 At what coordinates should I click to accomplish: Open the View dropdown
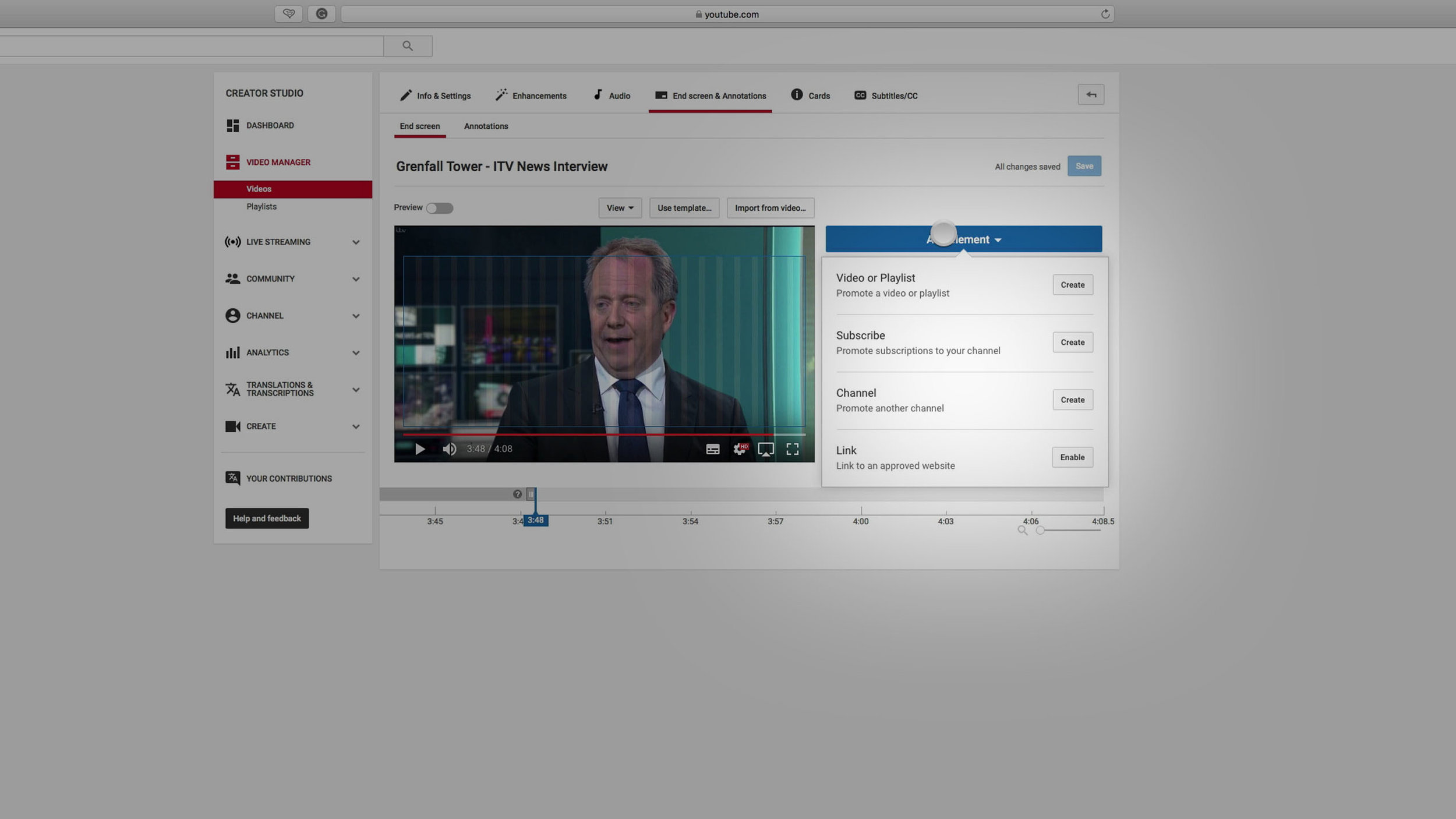[620, 208]
